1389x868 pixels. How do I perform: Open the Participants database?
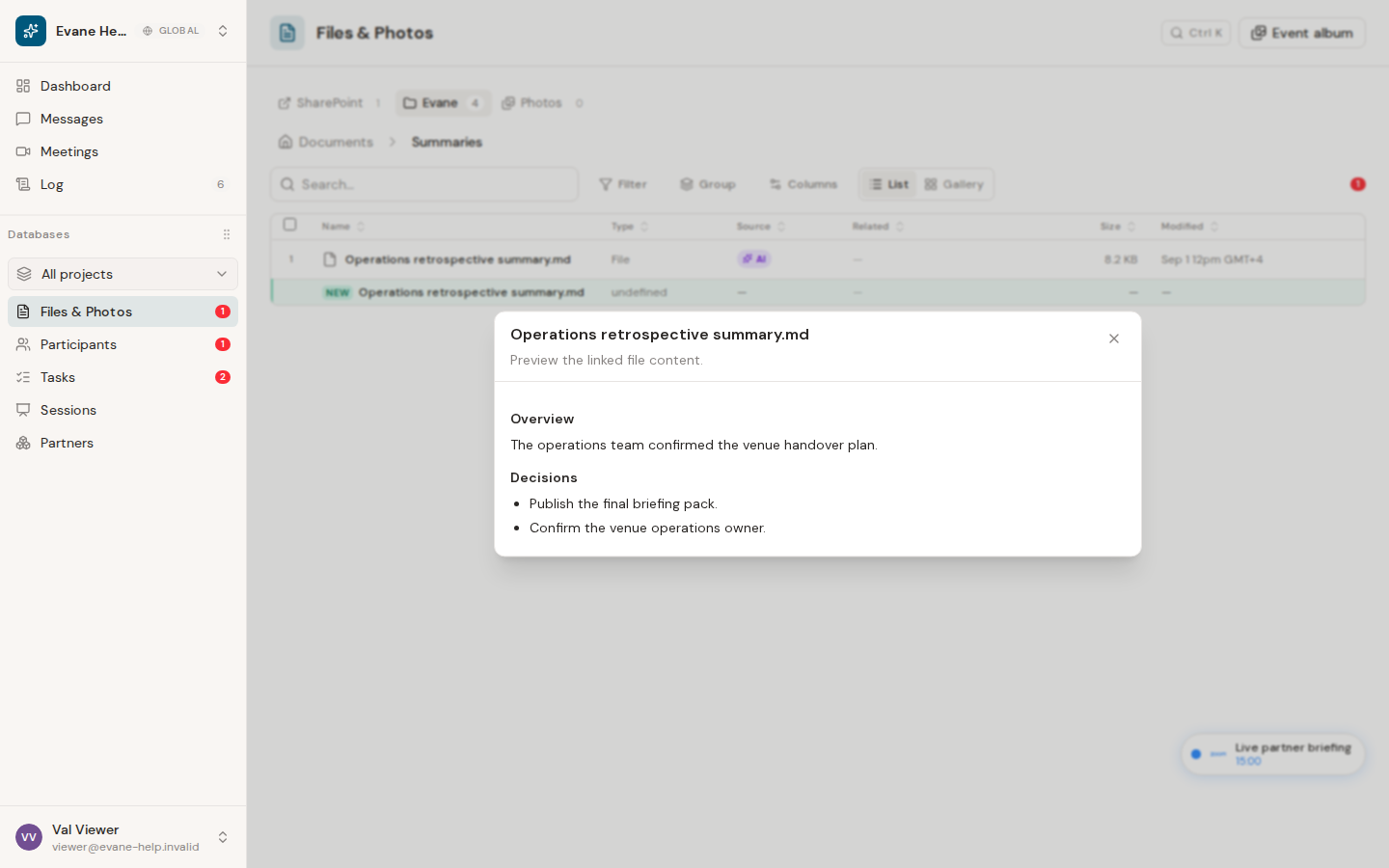[x=123, y=344]
